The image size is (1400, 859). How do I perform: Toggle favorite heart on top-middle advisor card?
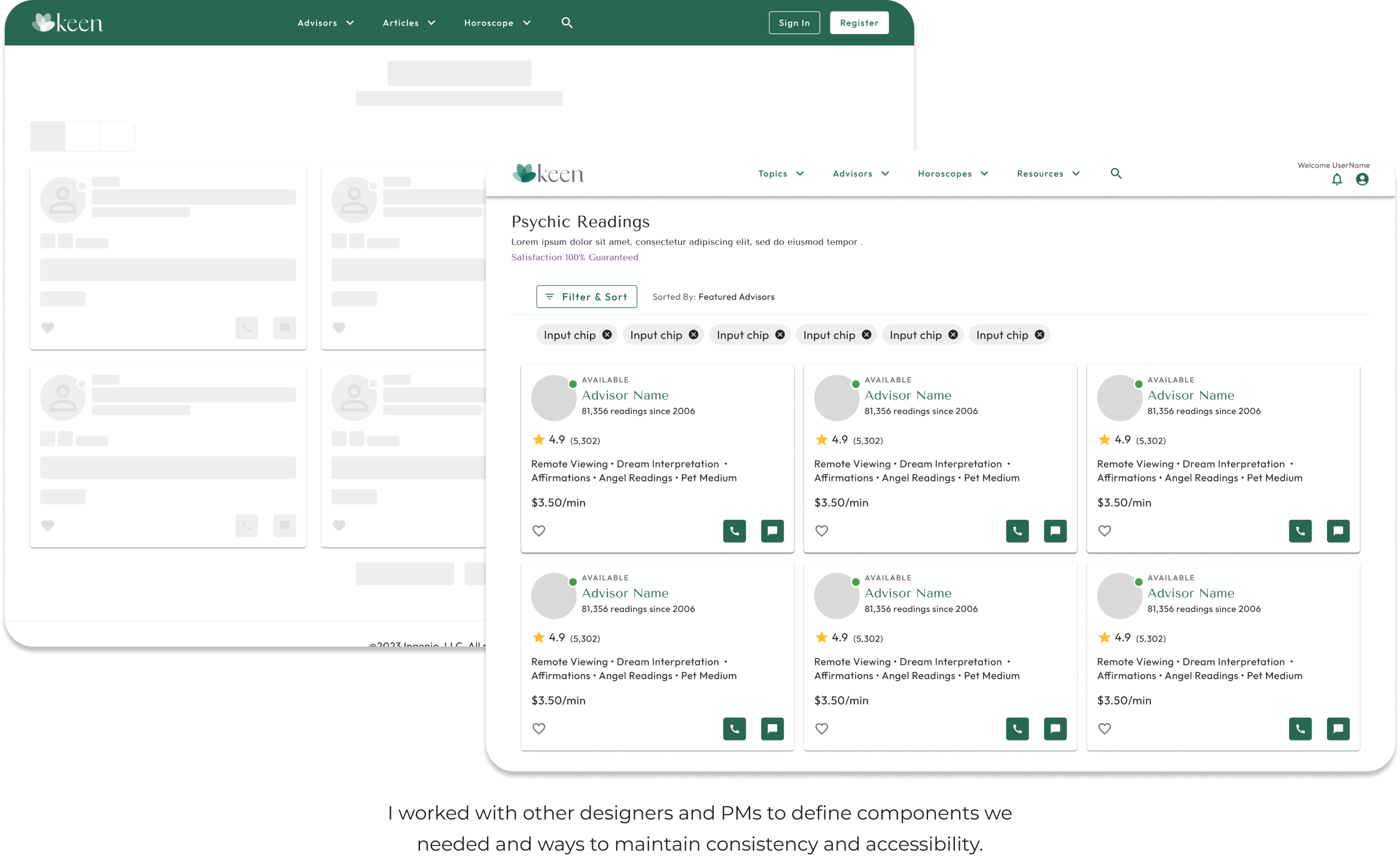(x=822, y=531)
